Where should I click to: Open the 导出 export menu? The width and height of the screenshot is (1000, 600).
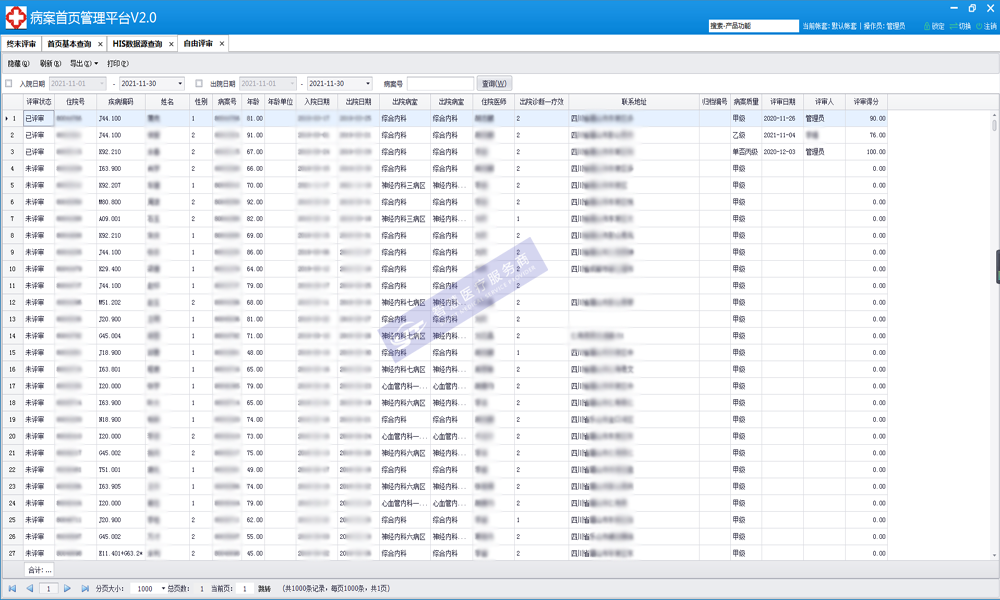coord(83,64)
